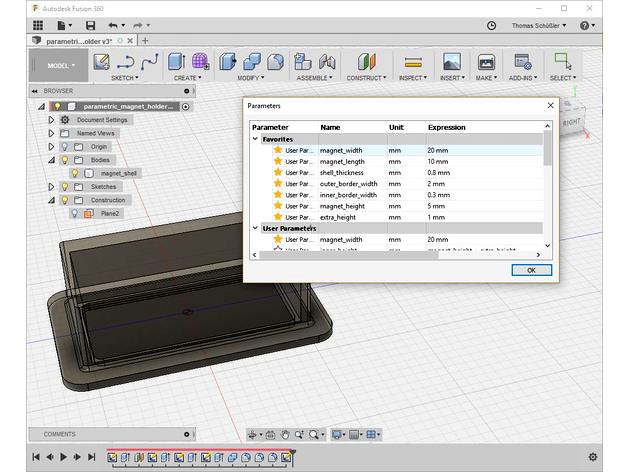Open the data panel grid icon
The image size is (628, 472).
pos(38,25)
